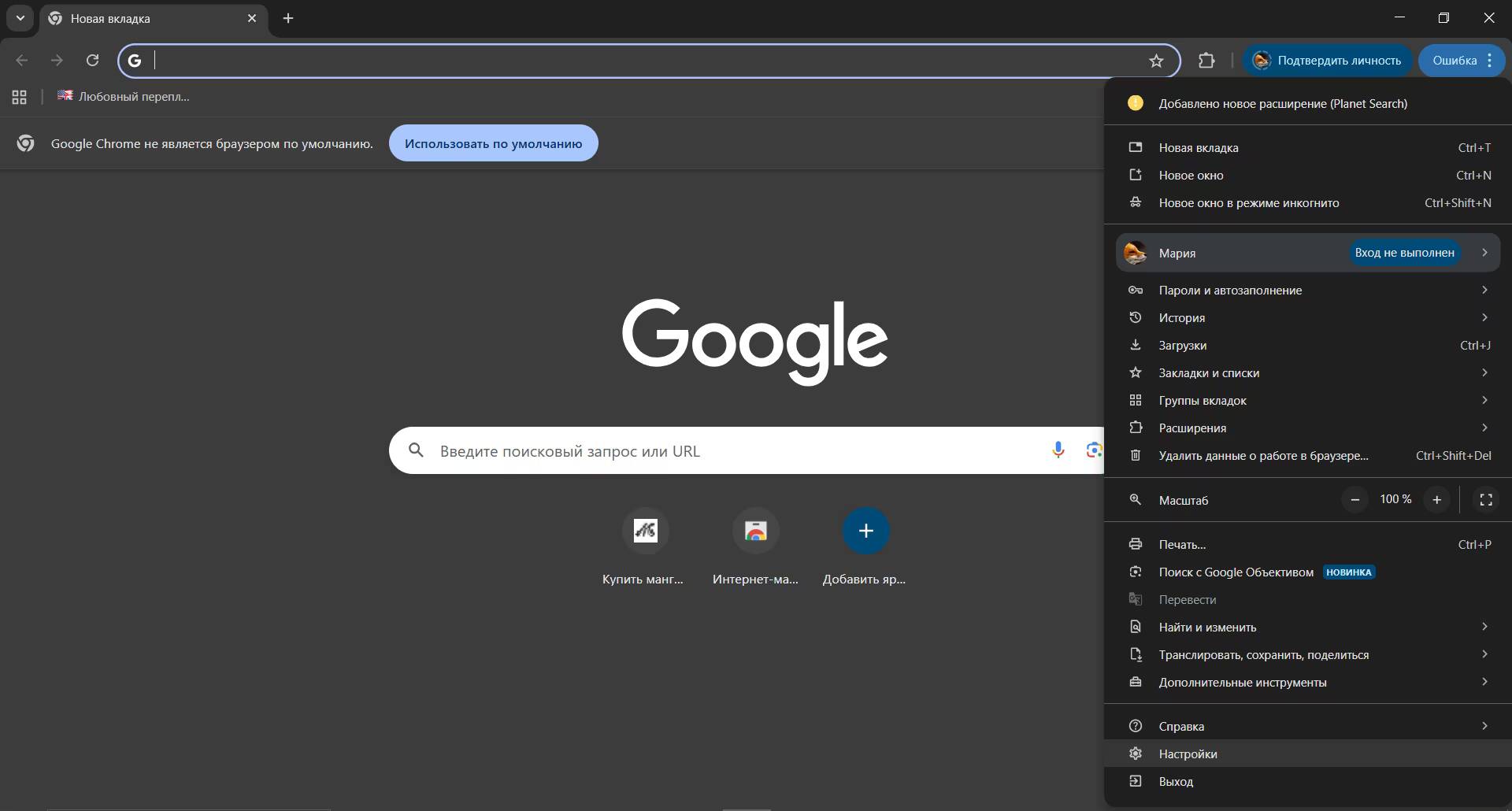Viewport: 1512px width, 811px height.
Task: Open the tab search arrow at top left
Action: click(20, 18)
